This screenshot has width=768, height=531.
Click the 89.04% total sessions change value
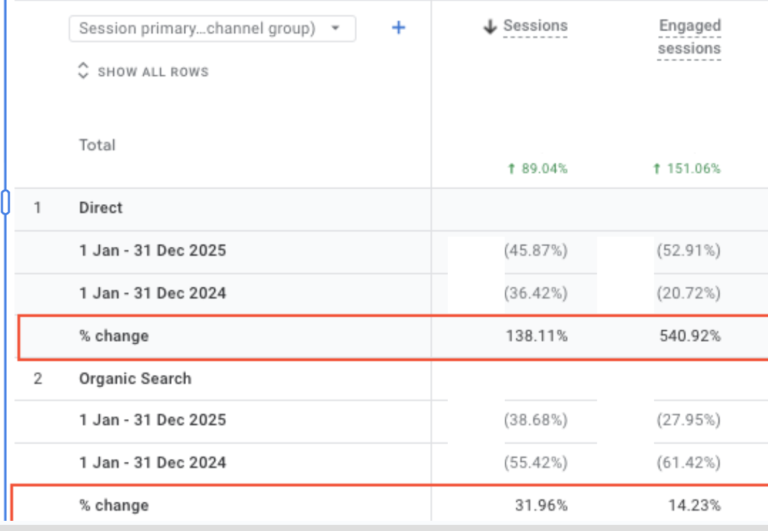pyautogui.click(x=538, y=169)
